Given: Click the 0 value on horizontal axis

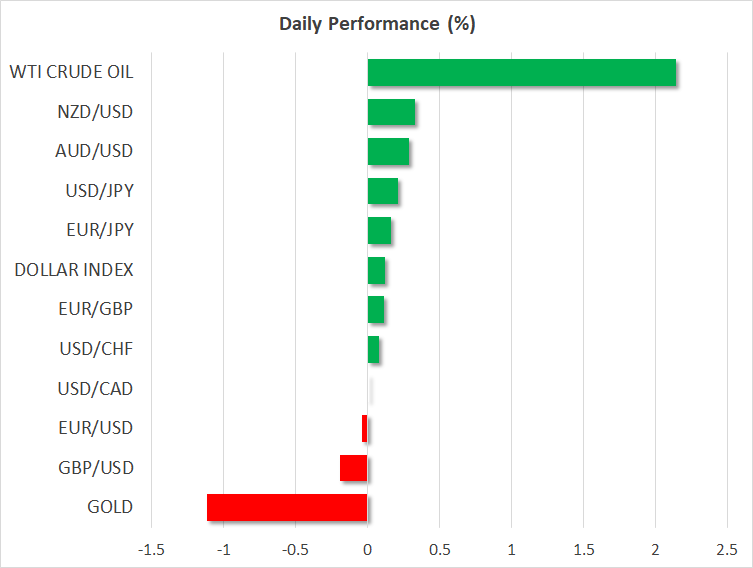Looking at the screenshot, I should (368, 550).
